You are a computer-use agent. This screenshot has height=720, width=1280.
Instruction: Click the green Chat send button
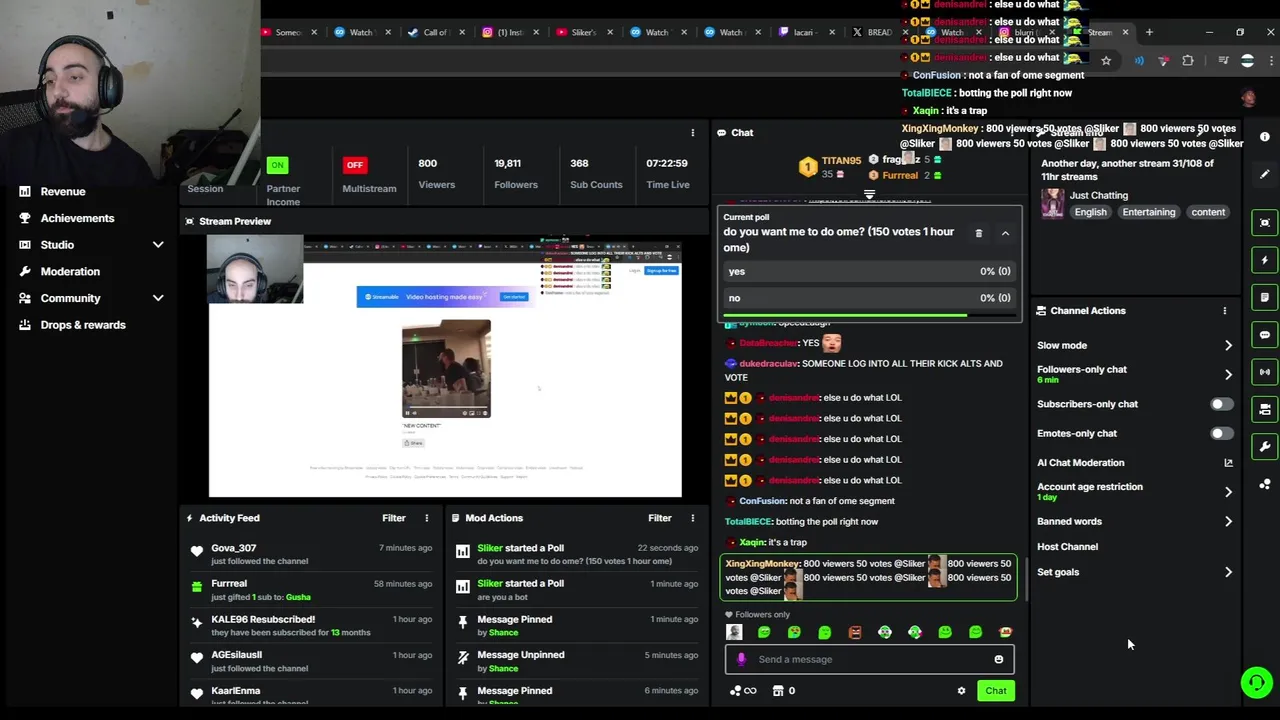point(996,691)
